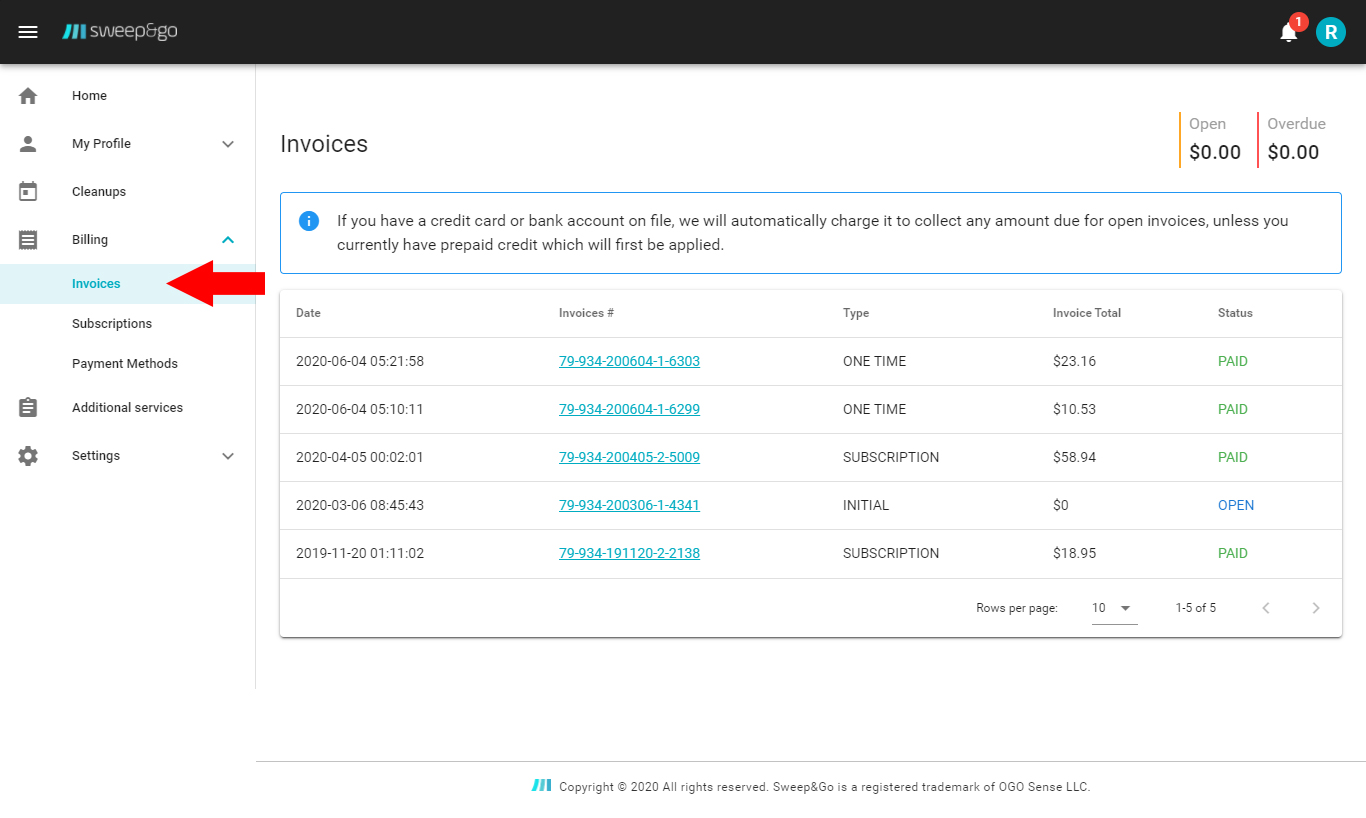Screen dimensions: 1366x818
Task: Open Payment Methods under Billing
Action: pyautogui.click(x=125, y=364)
